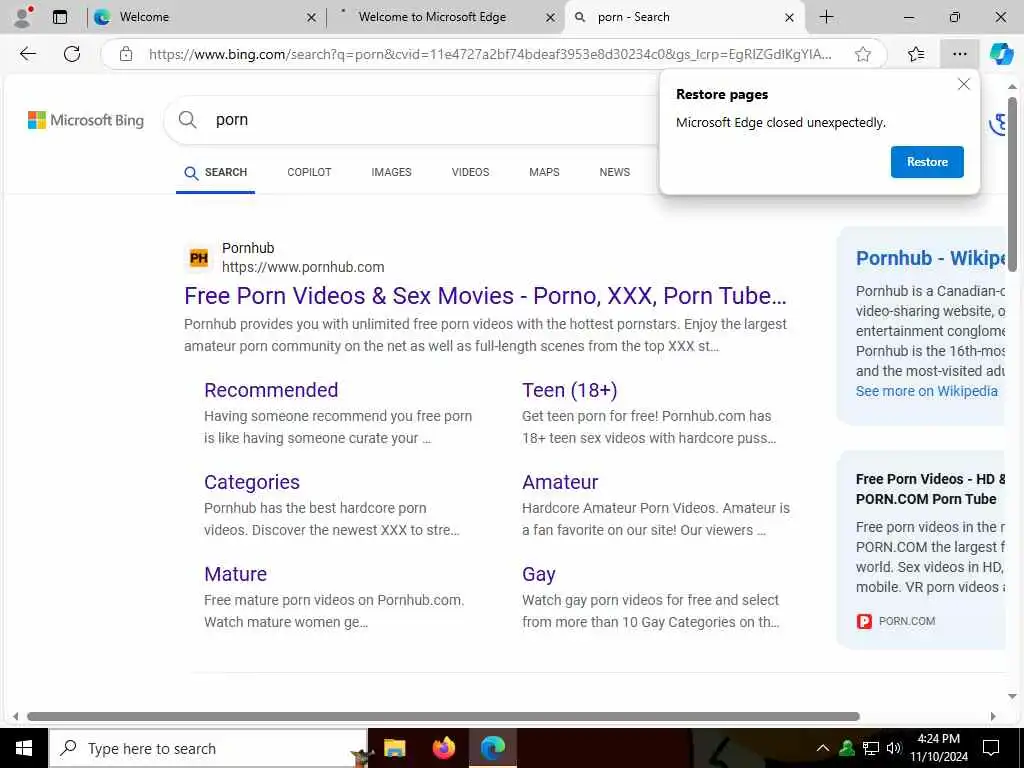Open File Explorer from taskbar
This screenshot has height=768, width=1024.
click(x=394, y=748)
